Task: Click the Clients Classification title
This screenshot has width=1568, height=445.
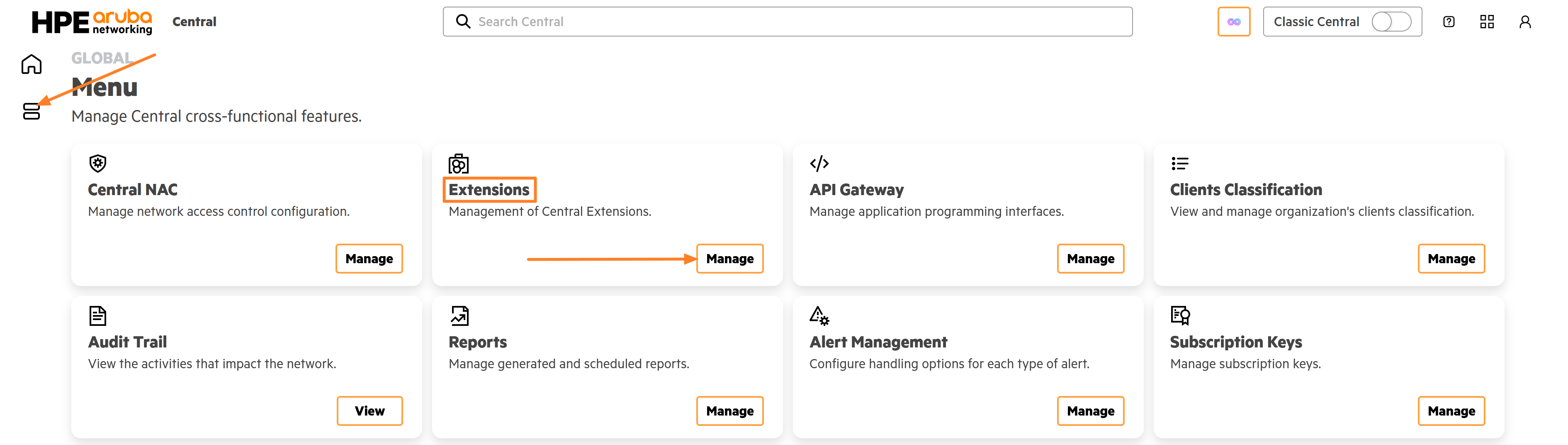Action: pos(1246,190)
